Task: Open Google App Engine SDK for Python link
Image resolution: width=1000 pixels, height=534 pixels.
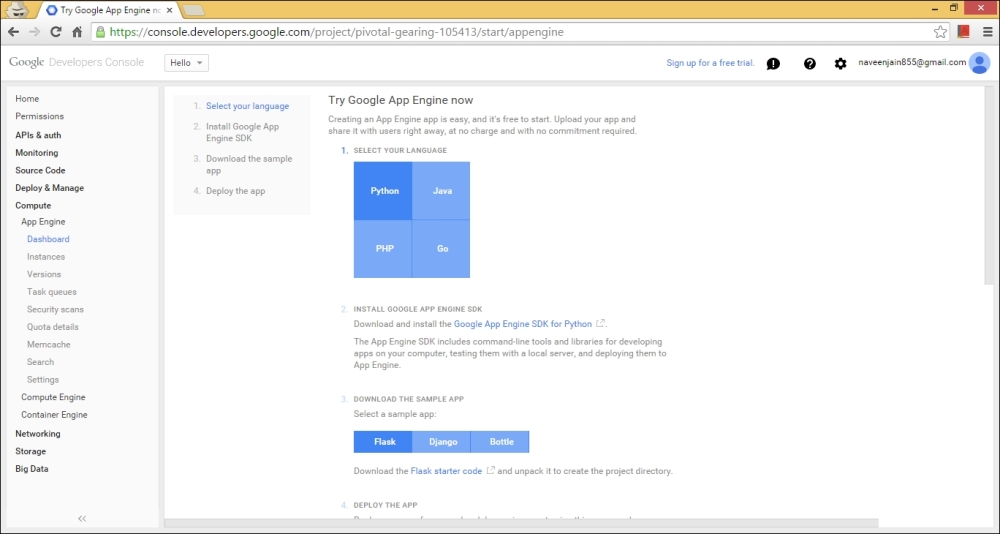Action: click(522, 324)
